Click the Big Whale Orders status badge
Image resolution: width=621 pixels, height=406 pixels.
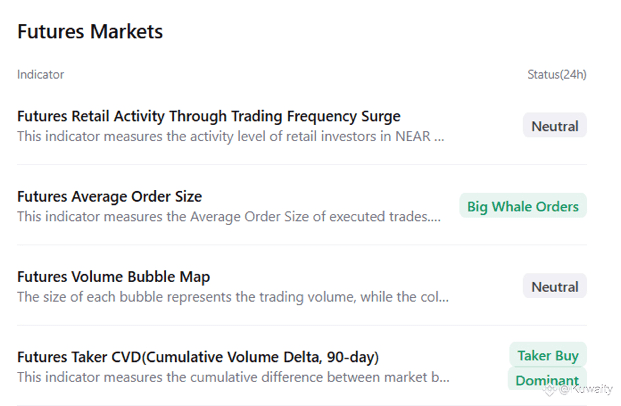pyautogui.click(x=523, y=206)
